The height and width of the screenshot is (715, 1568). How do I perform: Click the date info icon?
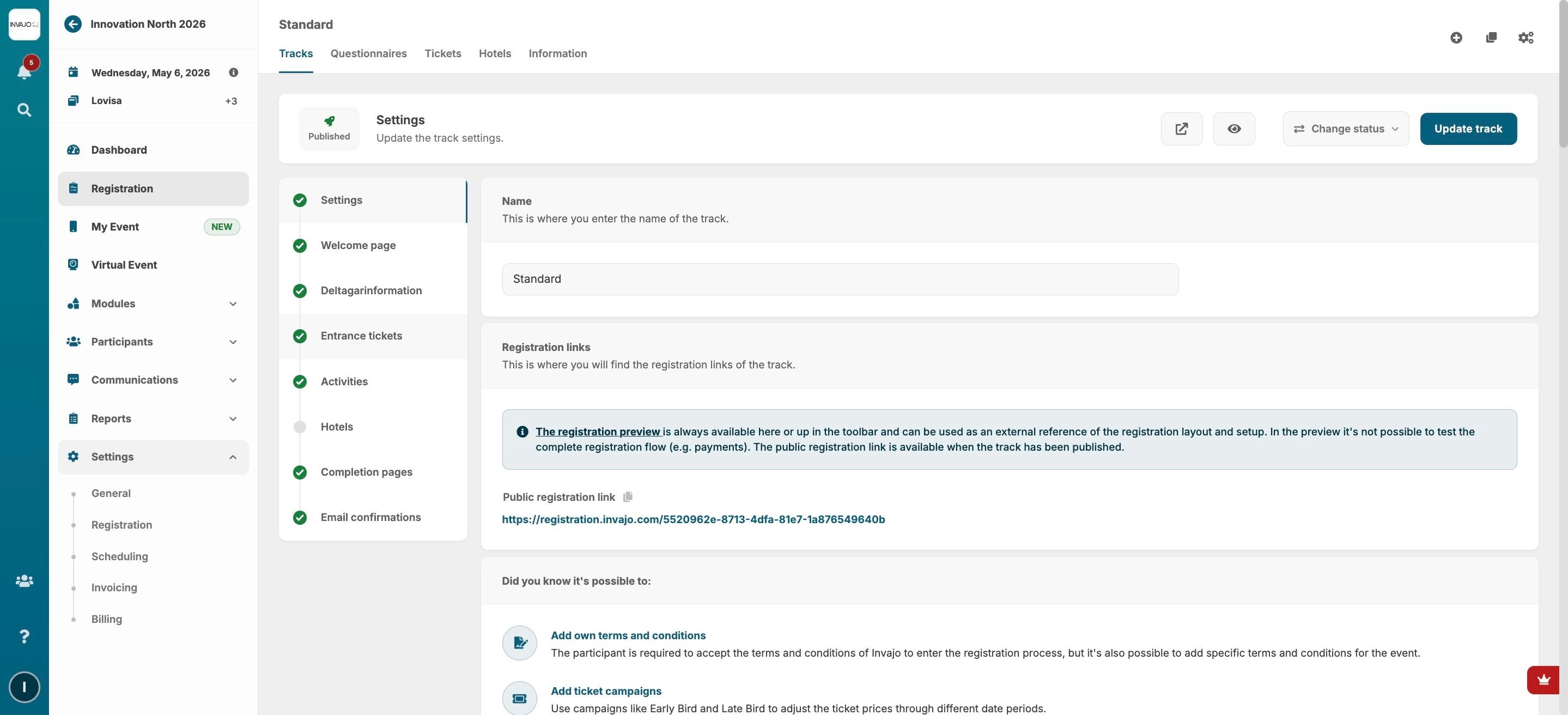(233, 72)
